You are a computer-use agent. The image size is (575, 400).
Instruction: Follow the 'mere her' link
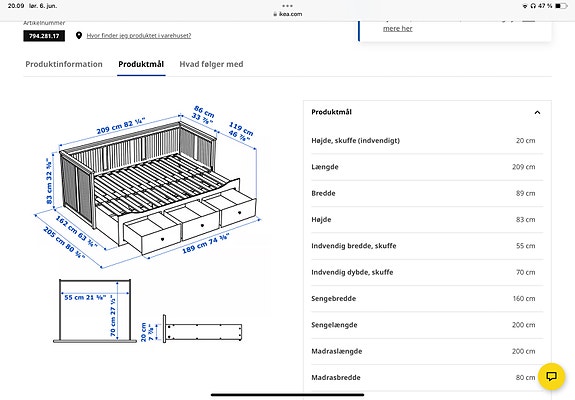point(398,28)
